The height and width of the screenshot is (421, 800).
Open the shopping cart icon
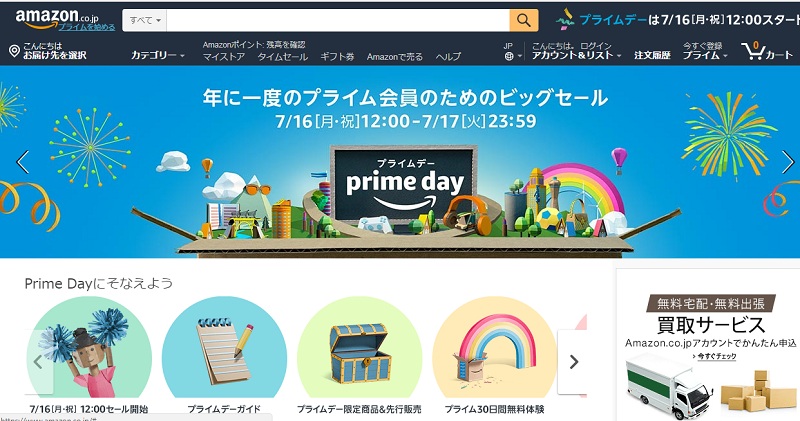click(753, 51)
